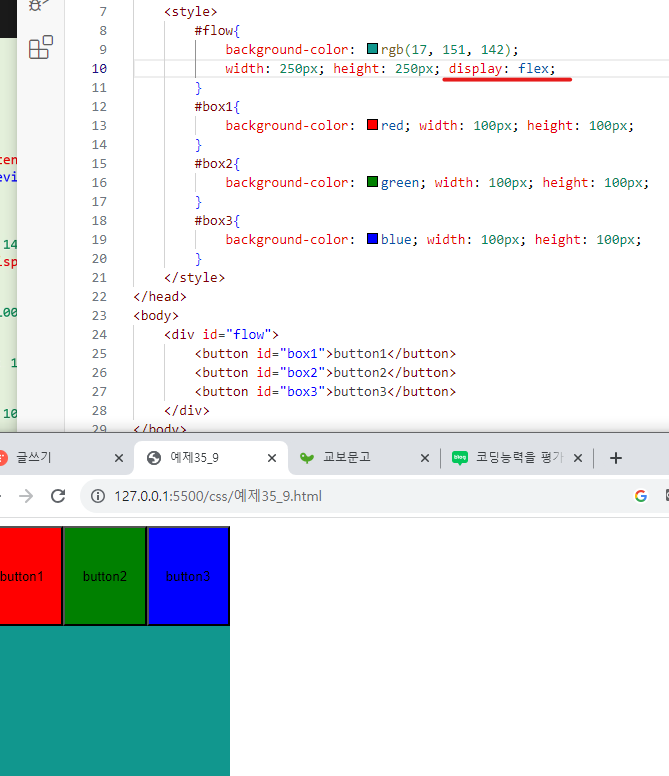Click the <body> tag on line 23
The height and width of the screenshot is (776, 669).
point(156,316)
